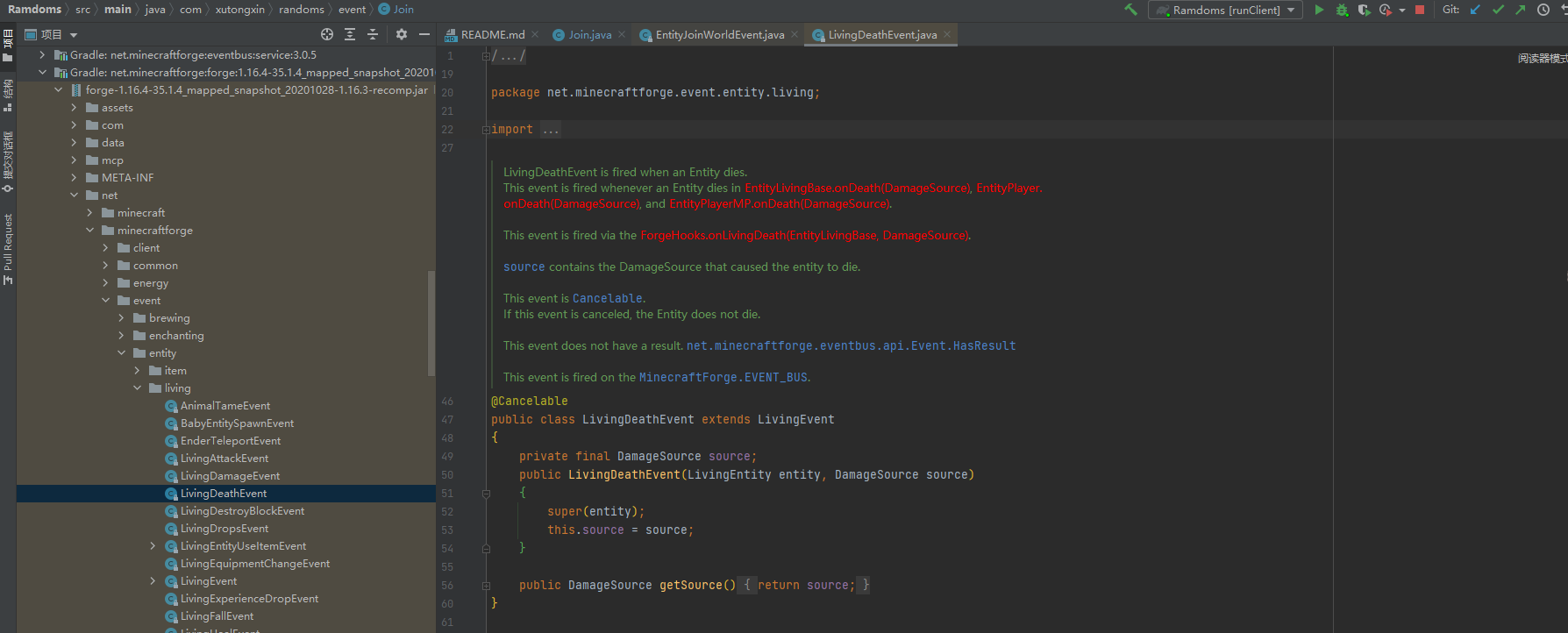
Task: Toggle the reader mode label
Action: [x=1543, y=59]
